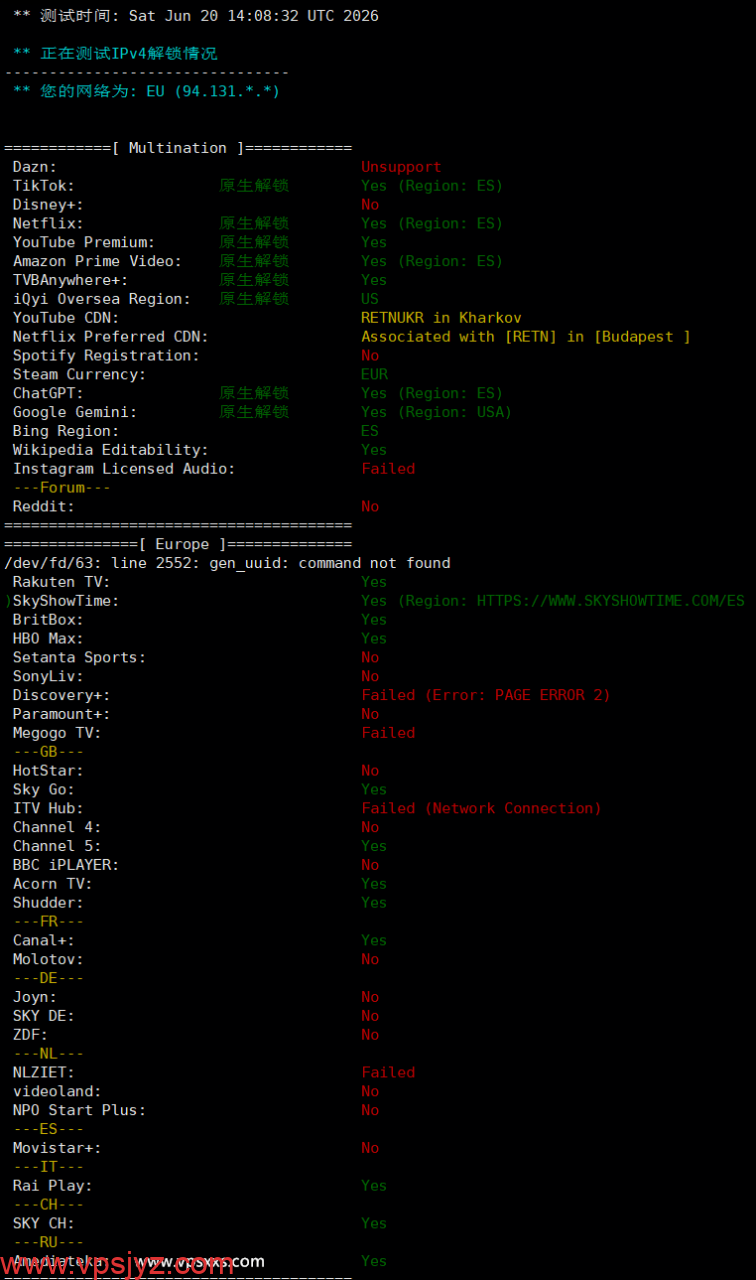756x1280 pixels.
Task: Click the Google Gemini Region USA result
Action: pyautogui.click(x=436, y=412)
